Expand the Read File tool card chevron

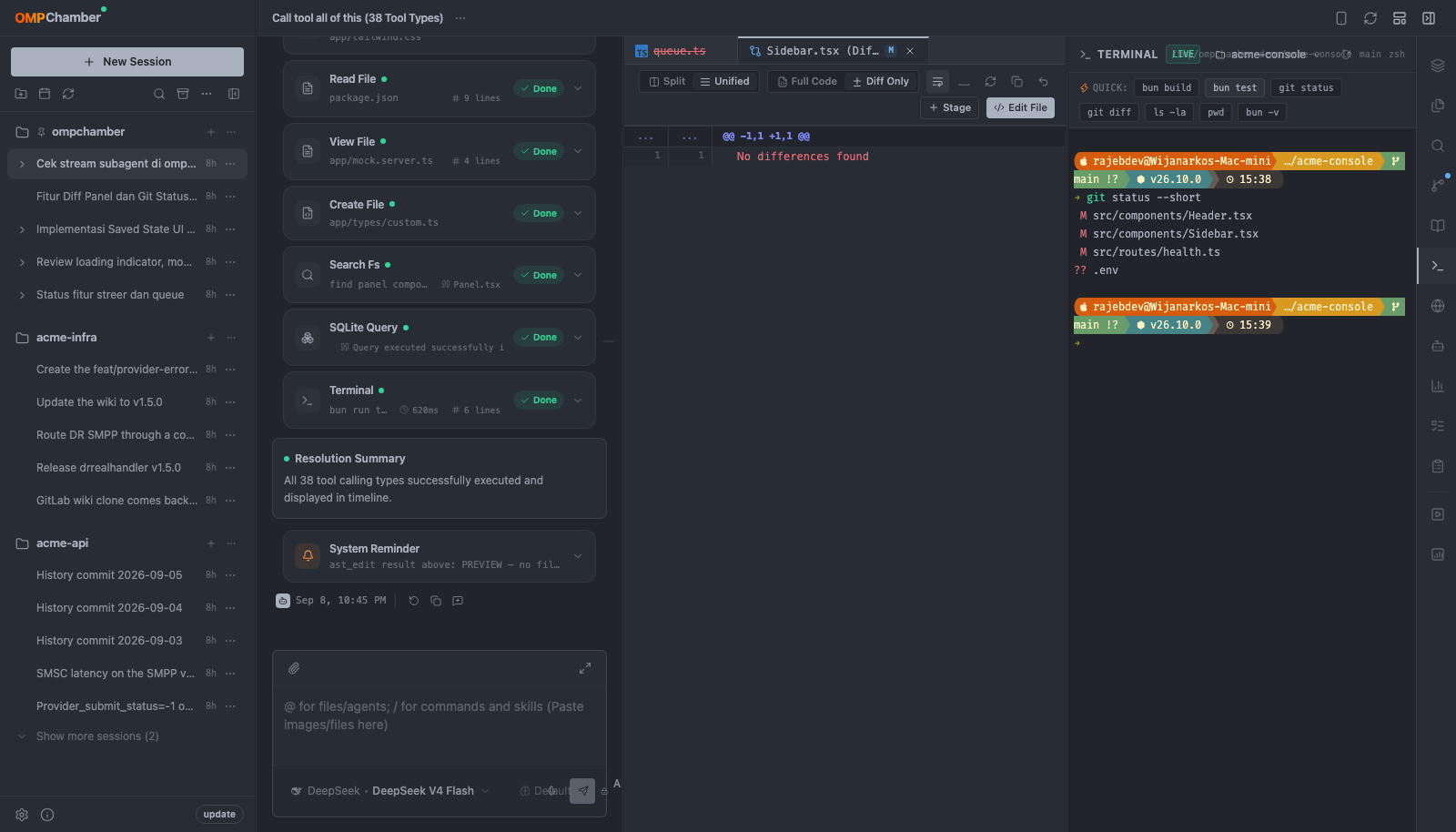tap(578, 88)
